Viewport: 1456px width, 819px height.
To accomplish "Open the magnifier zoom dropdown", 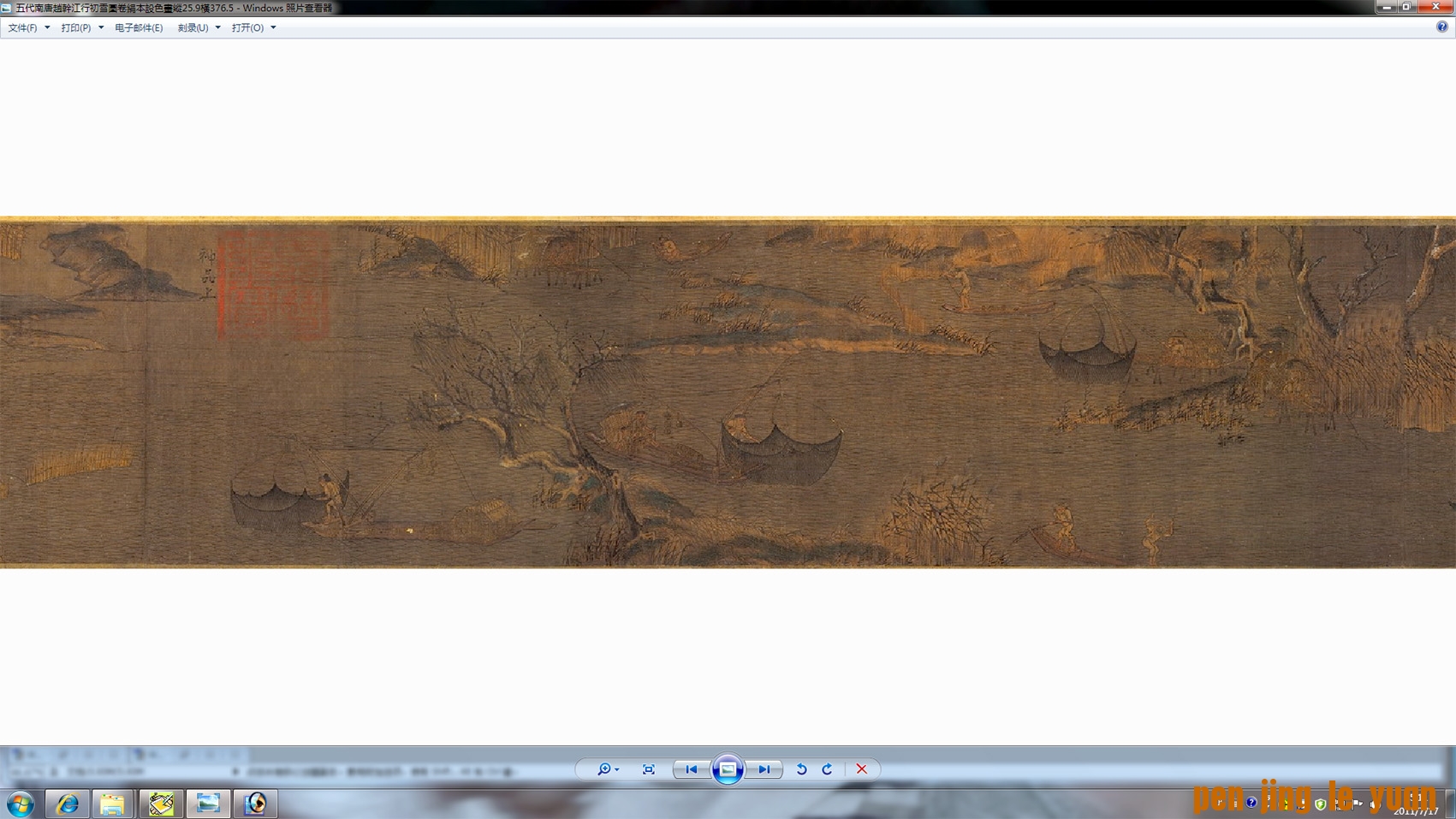I will point(607,769).
